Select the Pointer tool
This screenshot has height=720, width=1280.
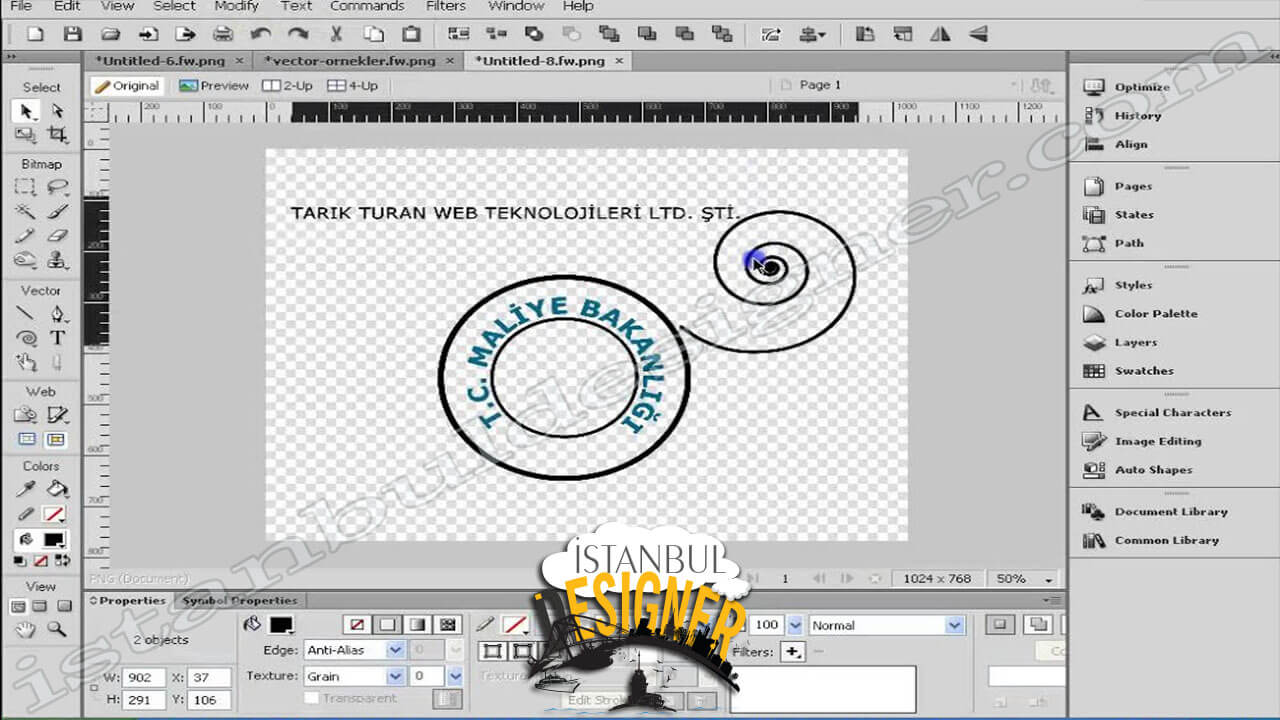pos(26,111)
